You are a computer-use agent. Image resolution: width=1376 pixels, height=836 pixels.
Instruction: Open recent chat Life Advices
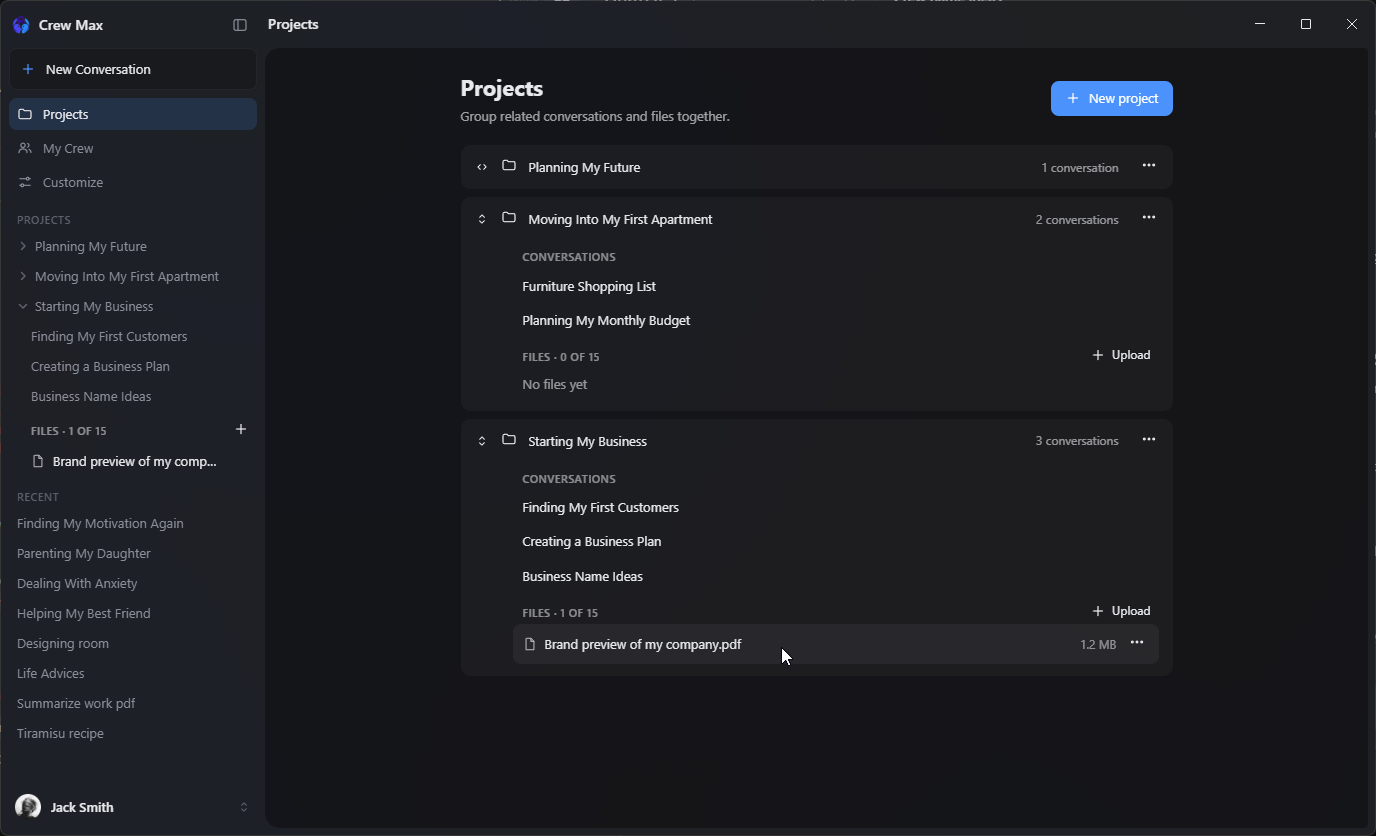point(51,673)
